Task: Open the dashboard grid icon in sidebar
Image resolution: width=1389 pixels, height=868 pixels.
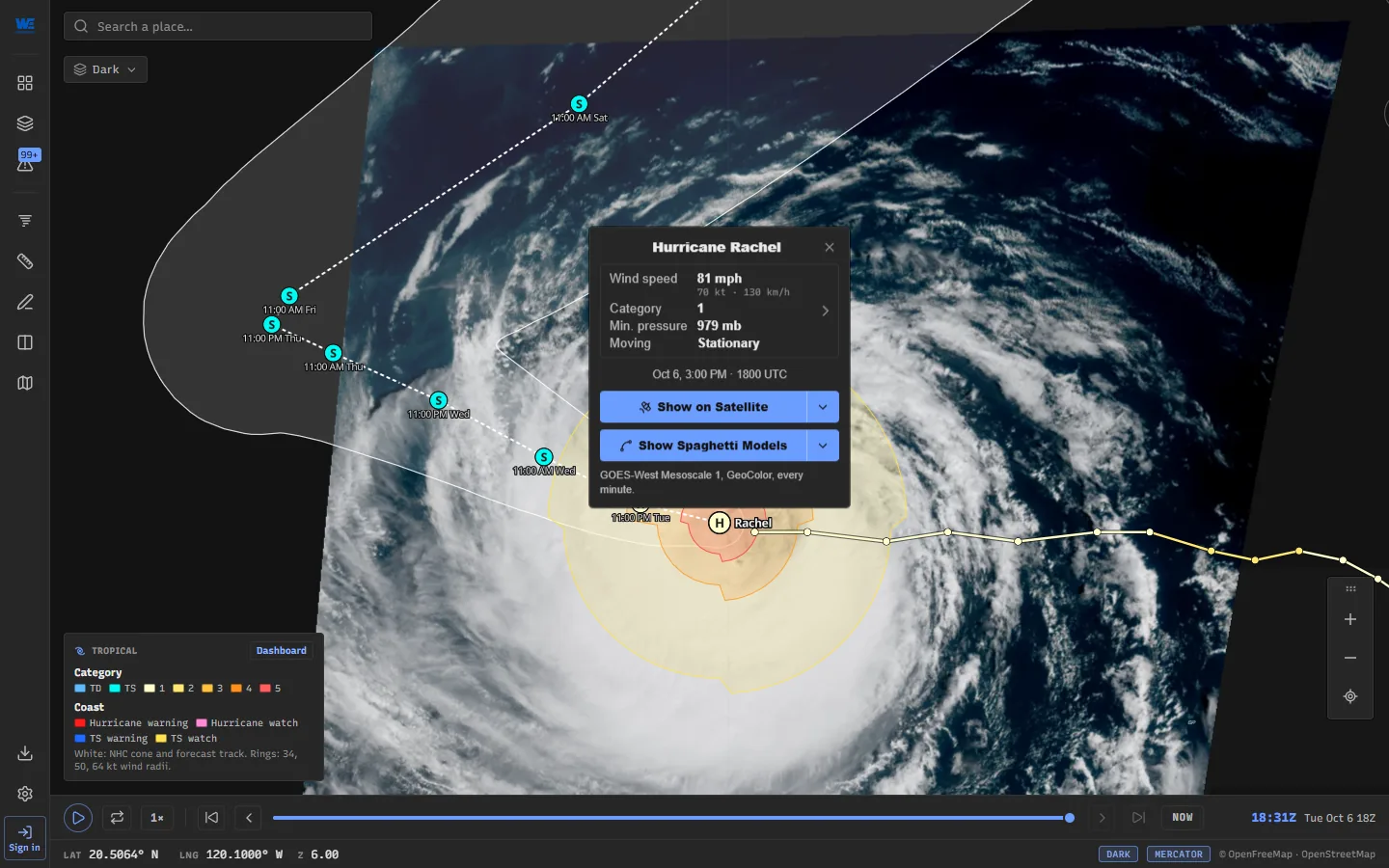Action: (25, 83)
